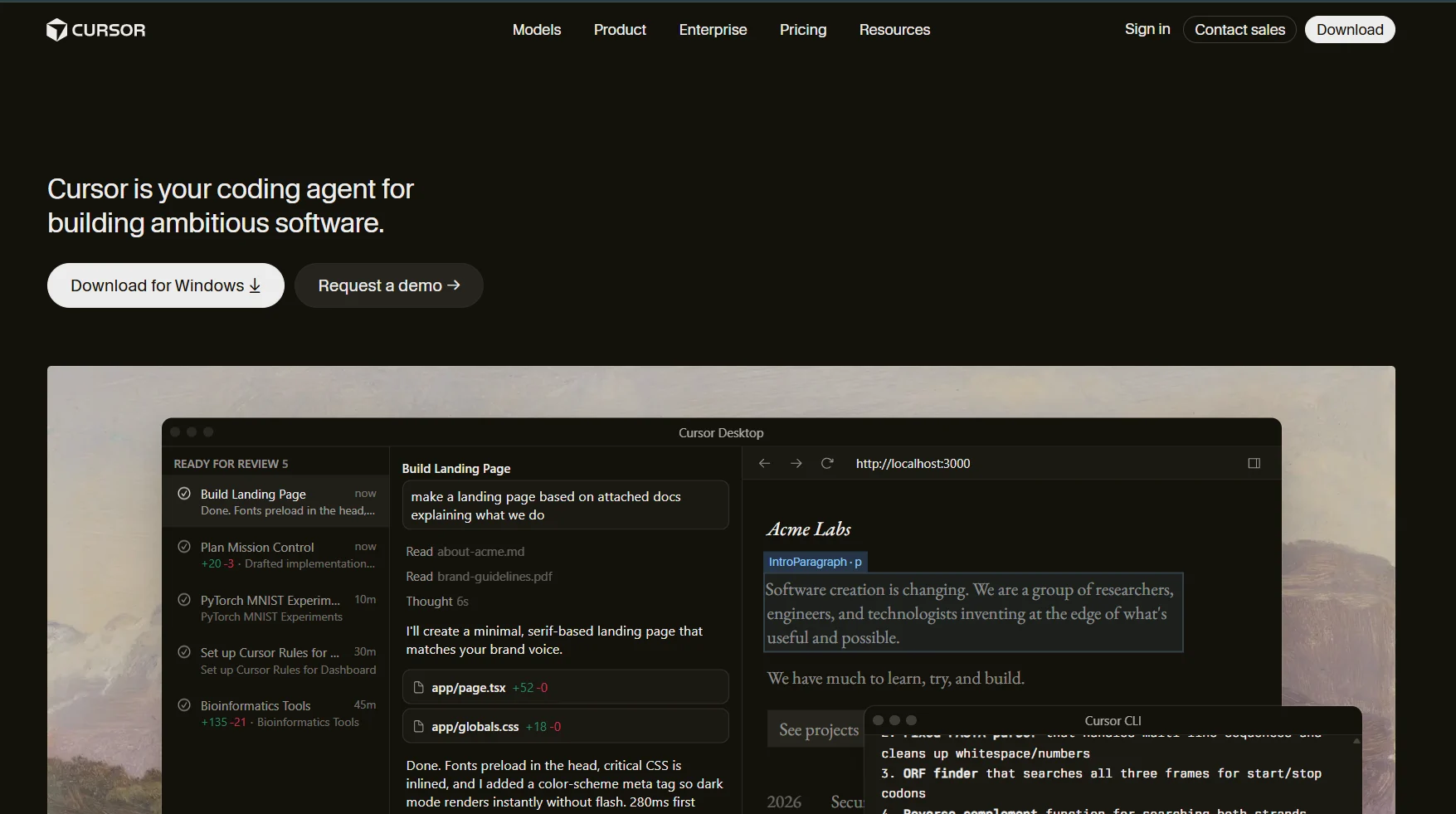Select the Bioinformatics Tools task

tap(275, 714)
